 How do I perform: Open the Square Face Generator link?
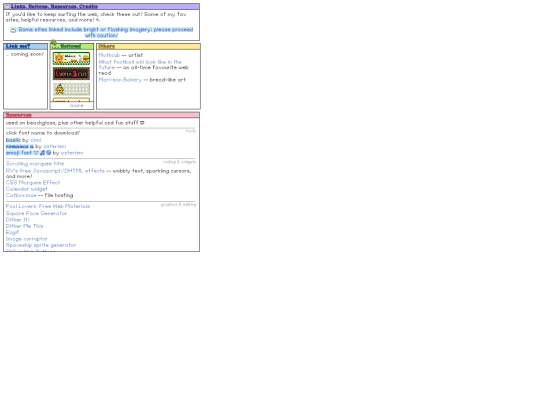coord(36,214)
